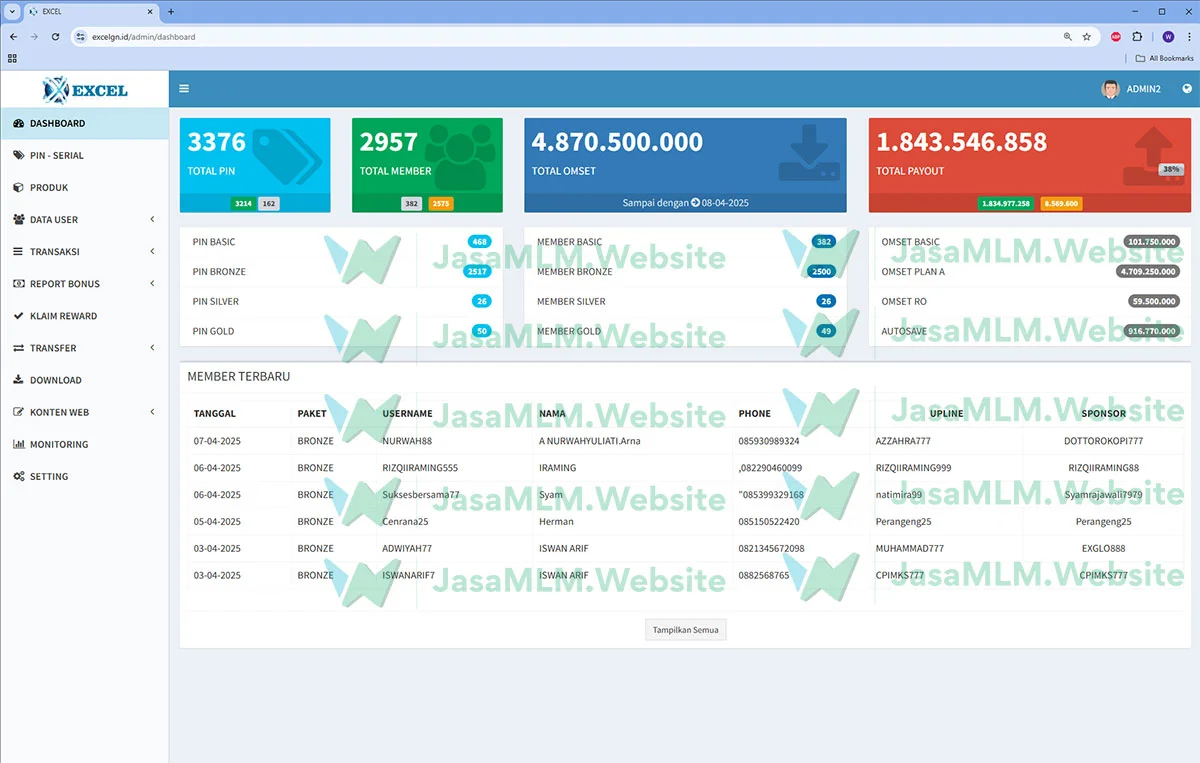Click the arrow icon next to 08-04-2025
The image size is (1200, 763).
click(696, 203)
